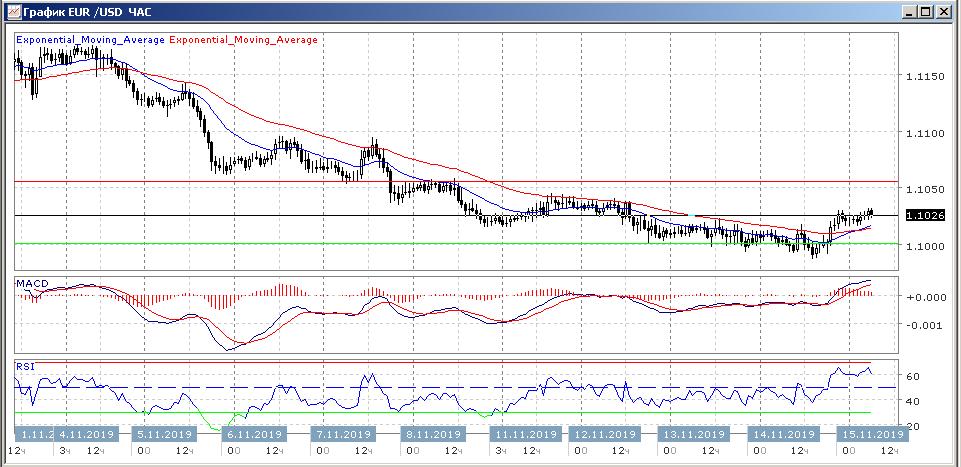Select the red Exponential_Moving_Average label
The height and width of the screenshot is (467, 961).
[244, 40]
